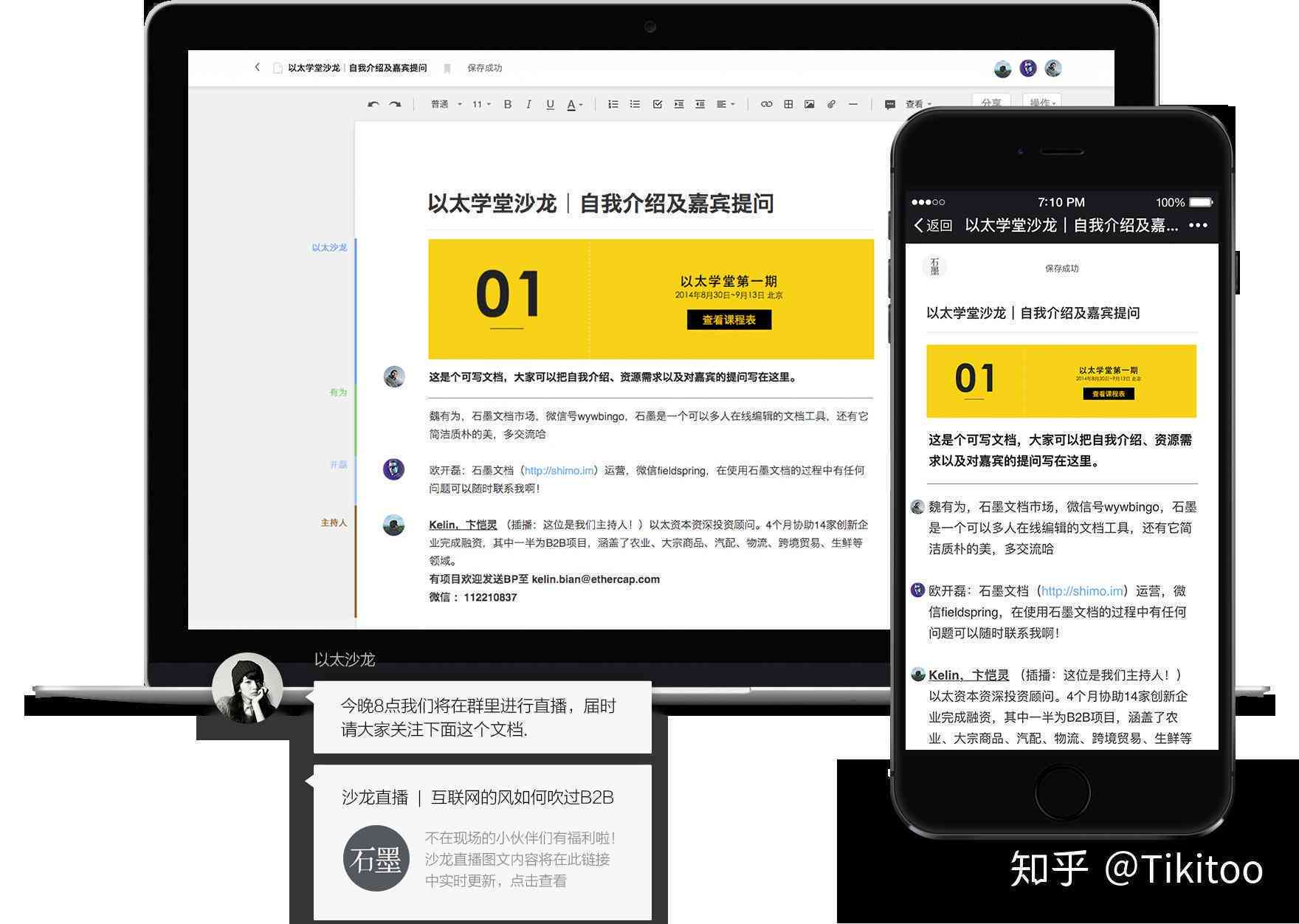Click the first collaborator avatar in the header
The width and height of the screenshot is (1299, 924).
point(1003,69)
